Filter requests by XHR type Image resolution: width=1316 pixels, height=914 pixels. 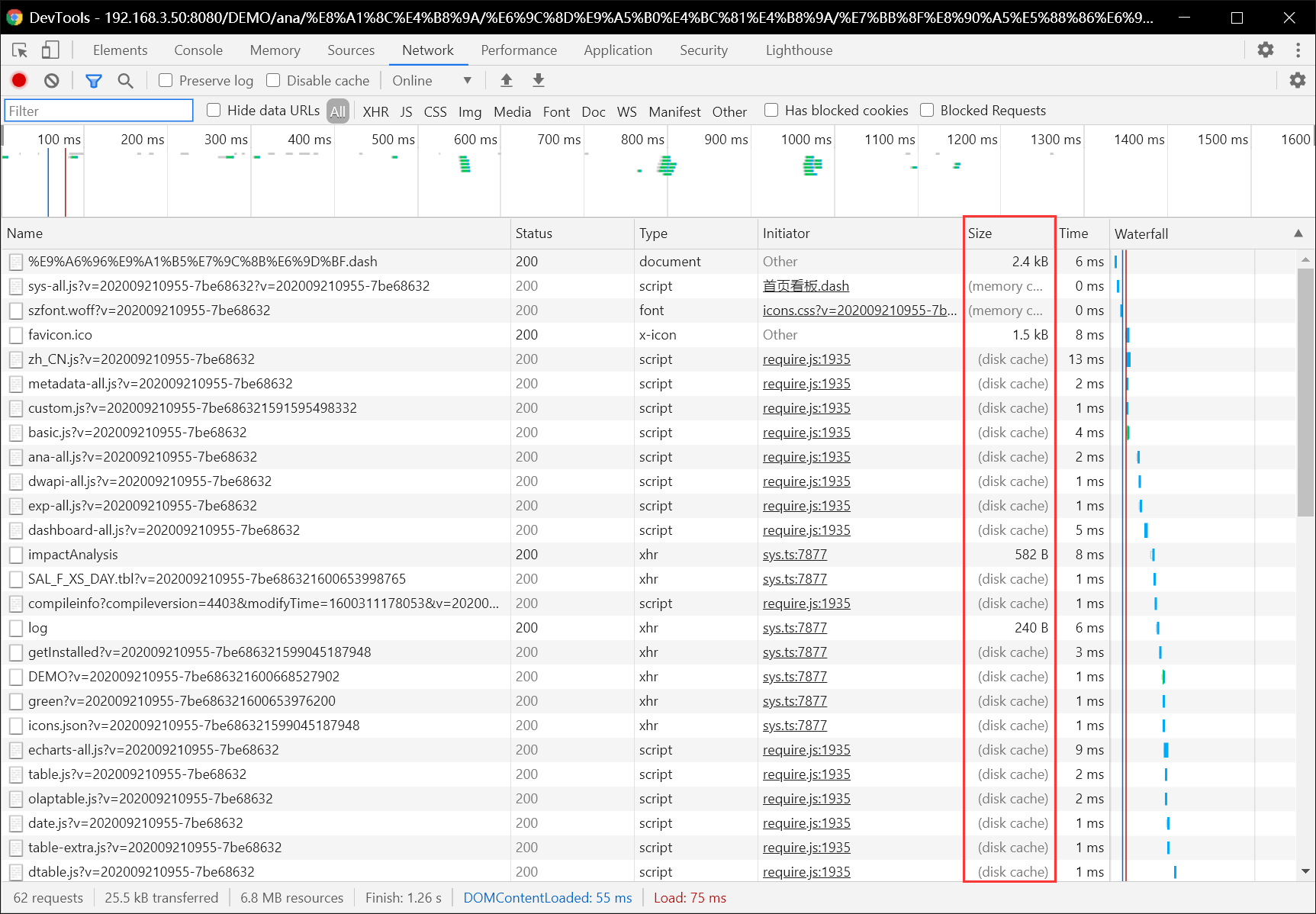pyautogui.click(x=375, y=111)
